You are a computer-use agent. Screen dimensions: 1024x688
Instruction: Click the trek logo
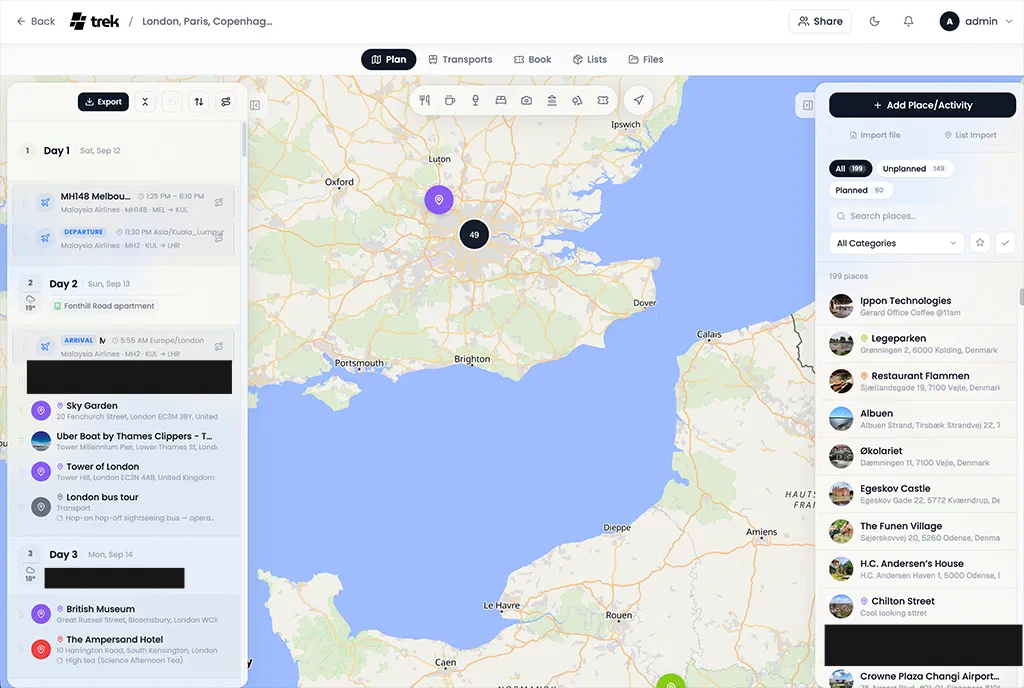[95, 22]
